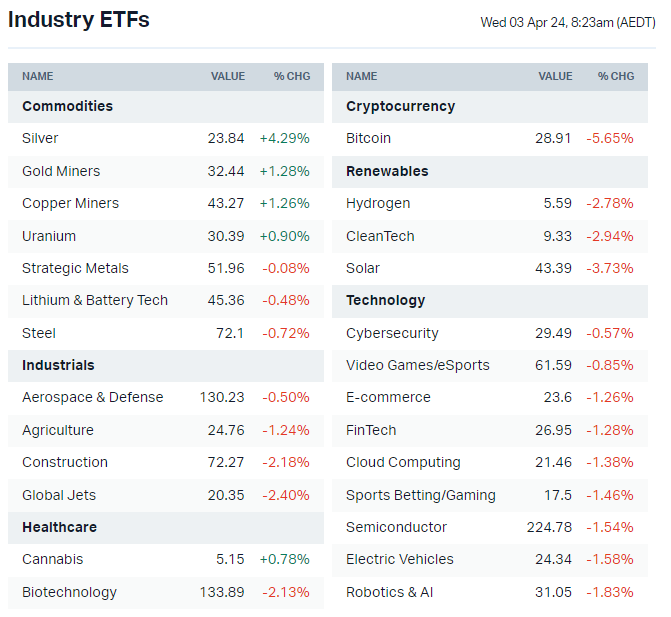Select the Solar ETF row

[363, 268]
